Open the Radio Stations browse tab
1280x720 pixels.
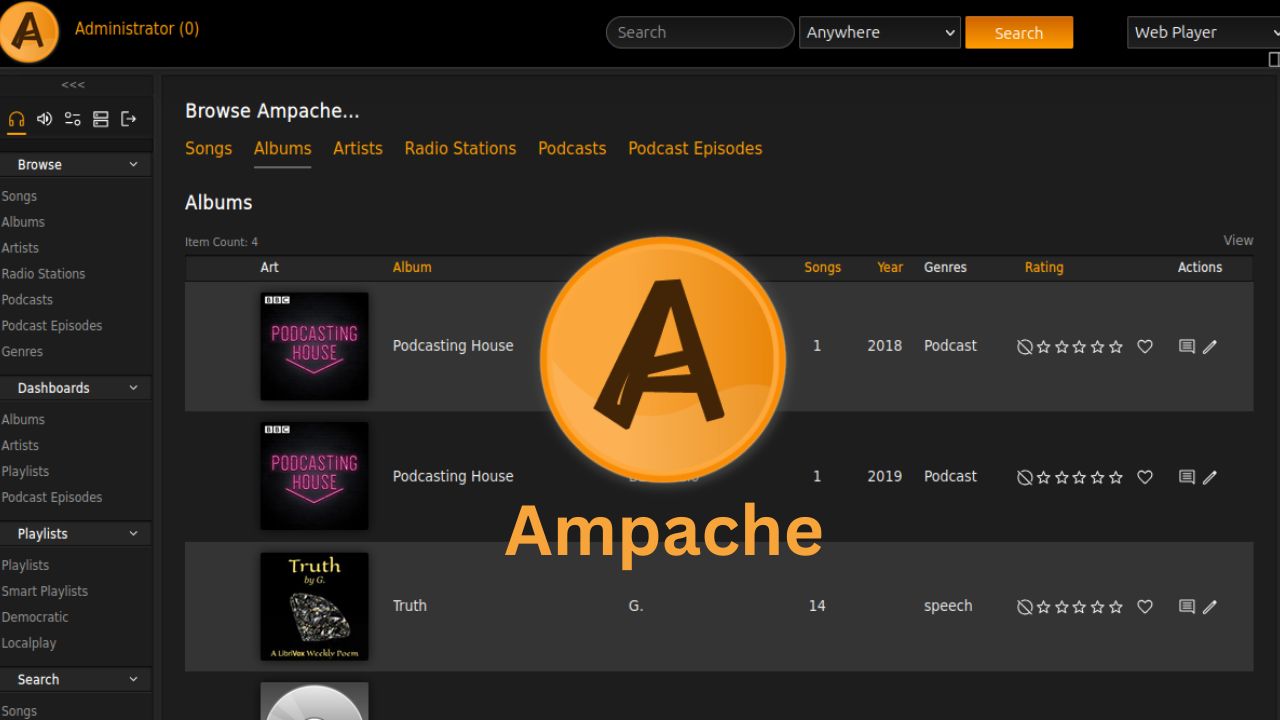pos(460,148)
